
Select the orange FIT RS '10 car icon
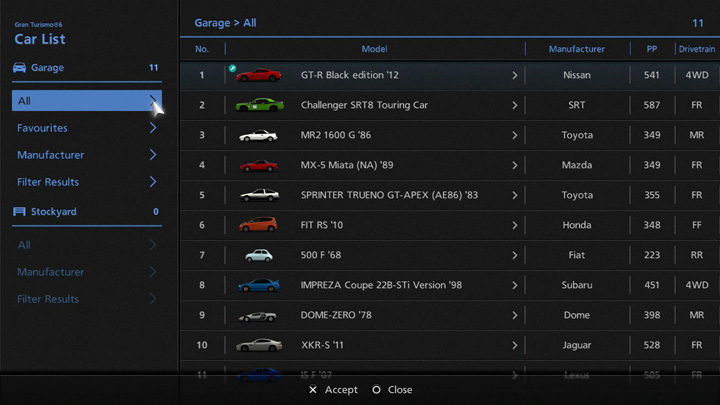click(x=258, y=225)
